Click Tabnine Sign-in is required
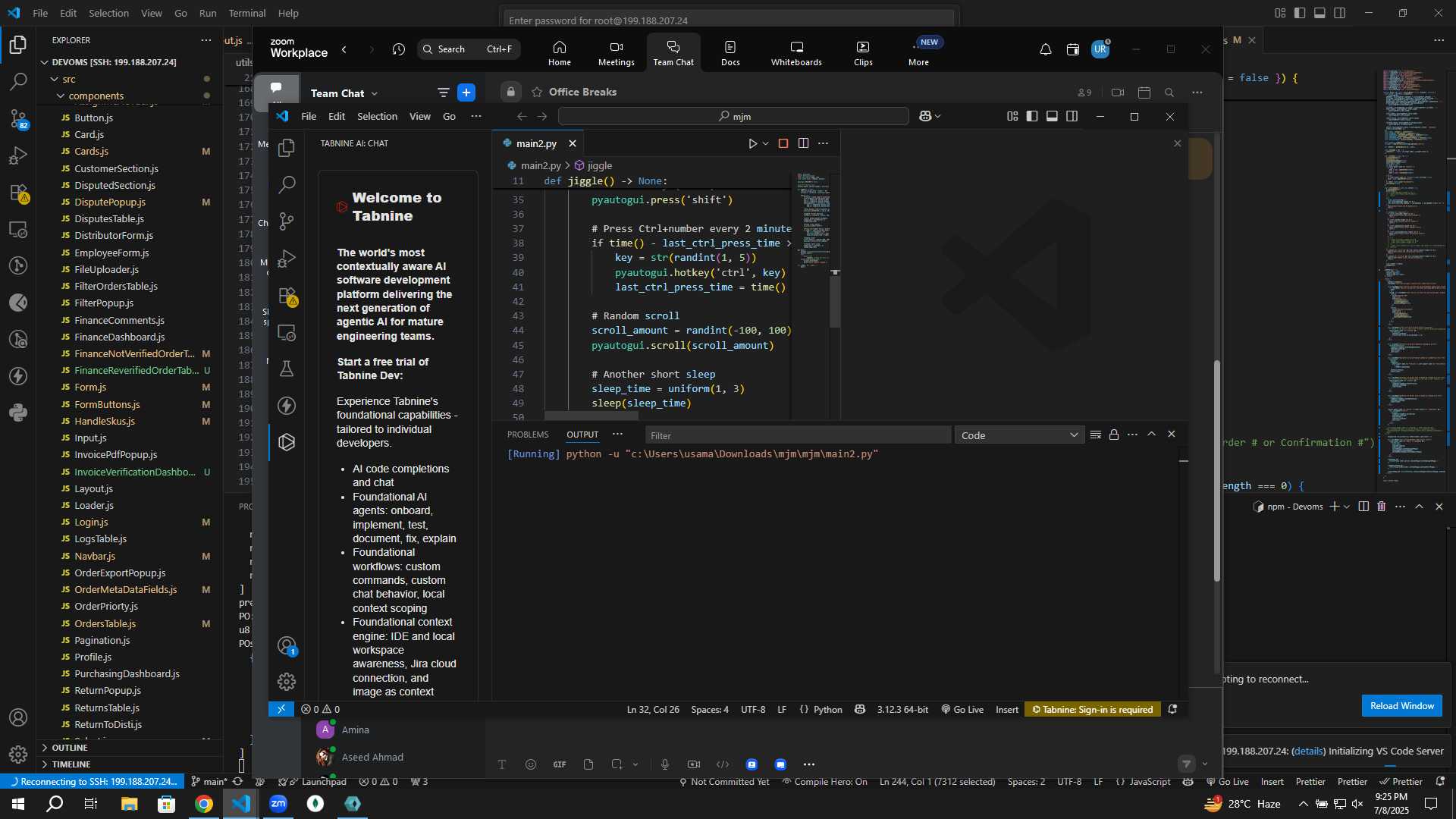Image resolution: width=1456 pixels, height=819 pixels. click(1092, 710)
